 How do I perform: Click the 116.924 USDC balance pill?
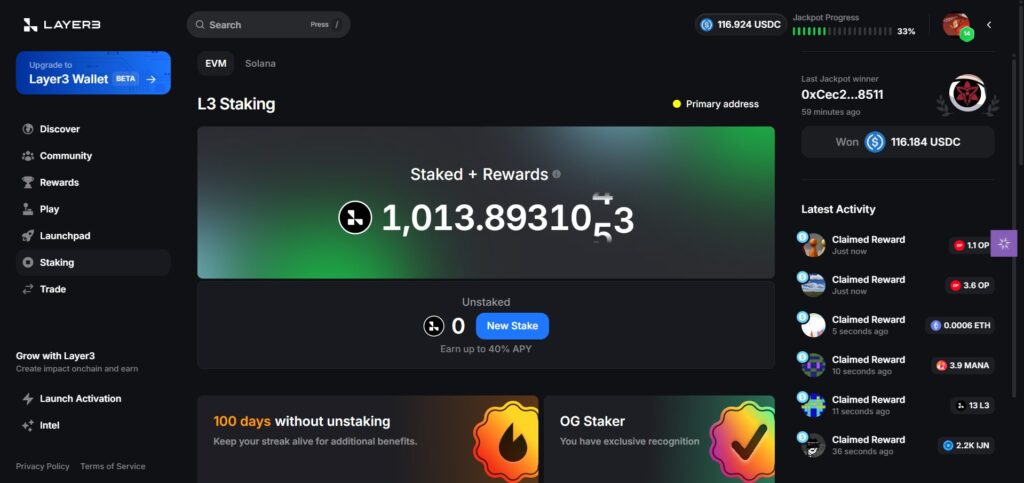(741, 25)
